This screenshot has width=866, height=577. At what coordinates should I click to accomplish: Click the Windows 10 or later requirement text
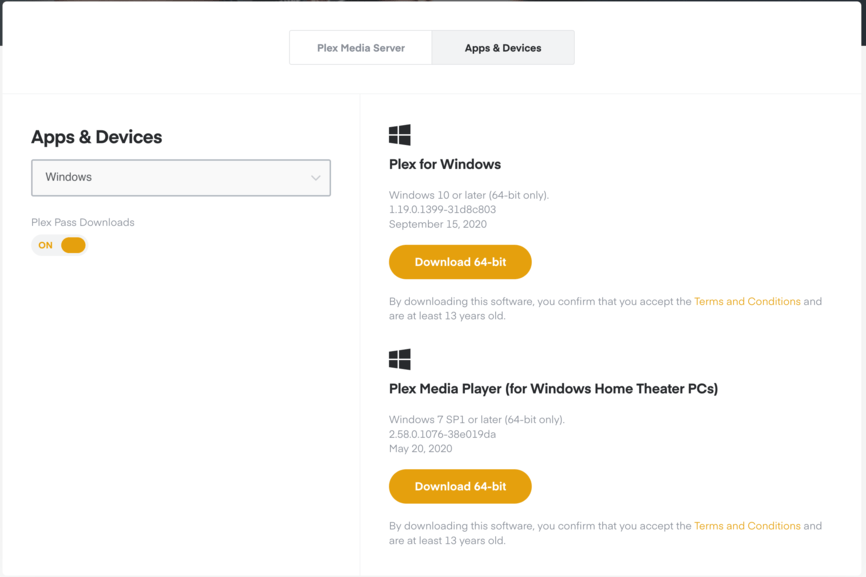coord(469,195)
